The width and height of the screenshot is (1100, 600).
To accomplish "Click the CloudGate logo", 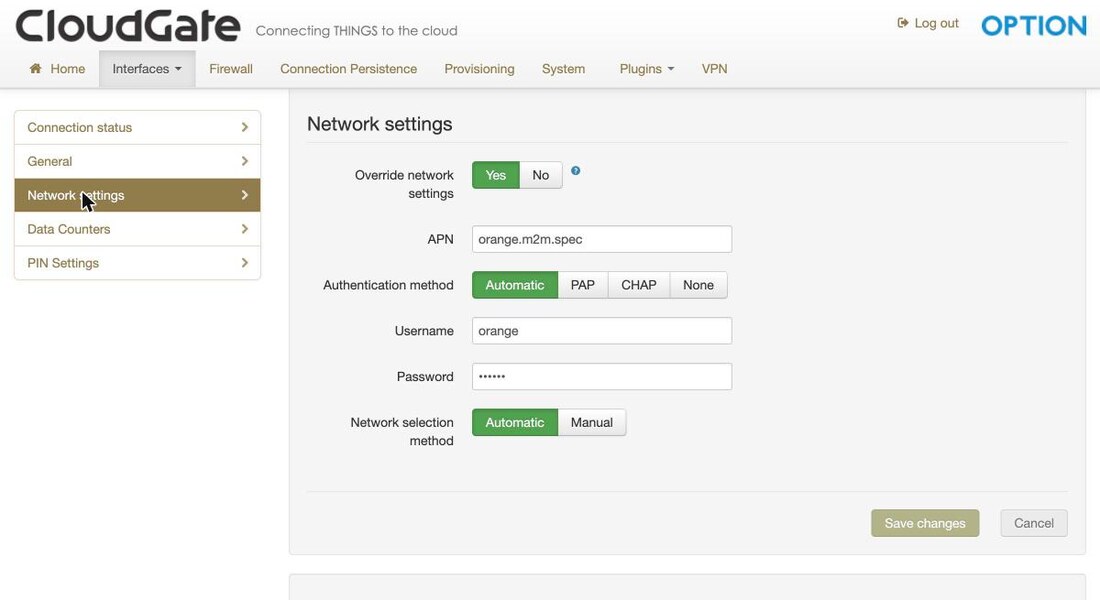I will coord(128,26).
